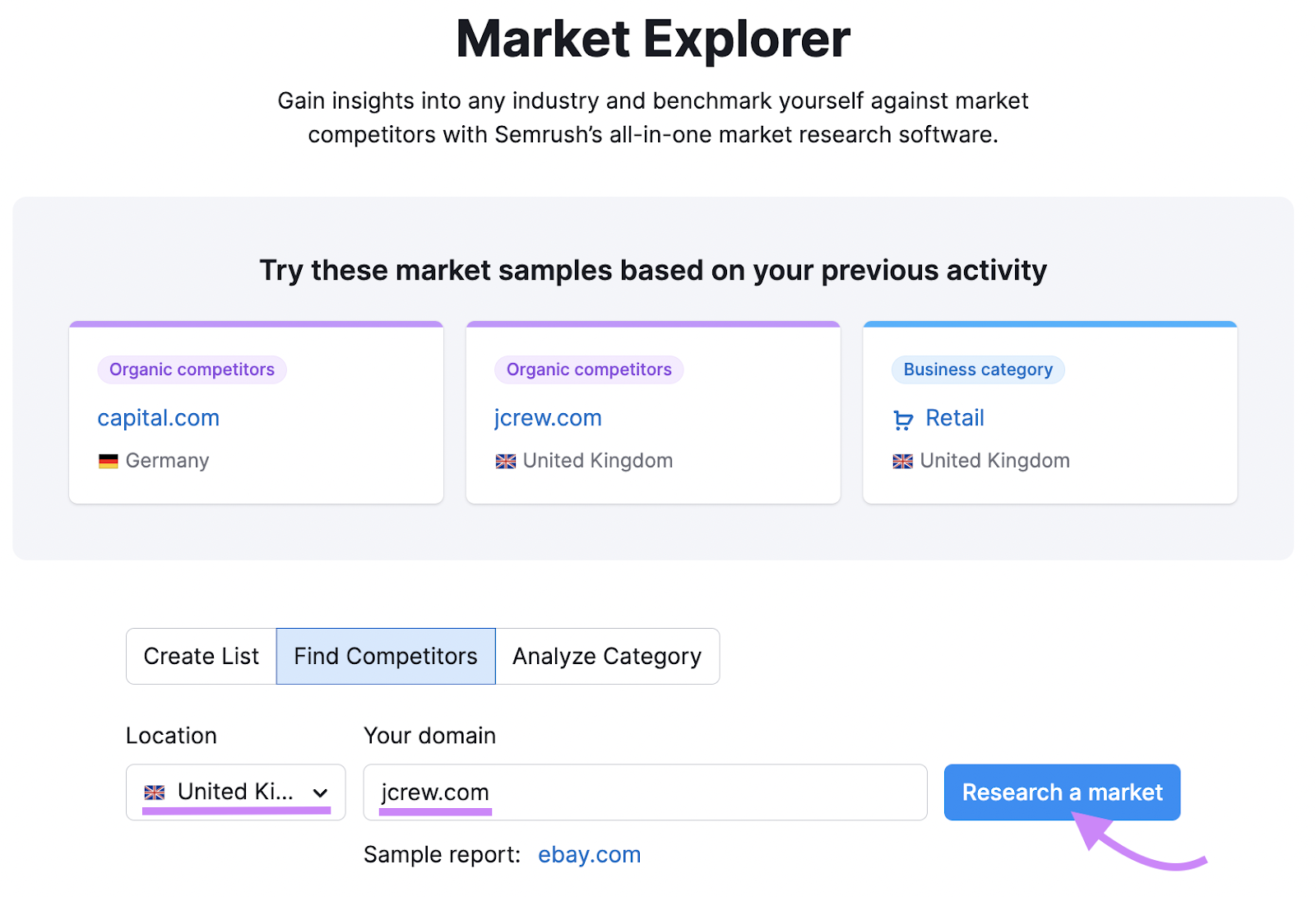Viewport: 1316px width, 897px height.
Task: Click UK flag in Retail card
Action: pos(902,462)
